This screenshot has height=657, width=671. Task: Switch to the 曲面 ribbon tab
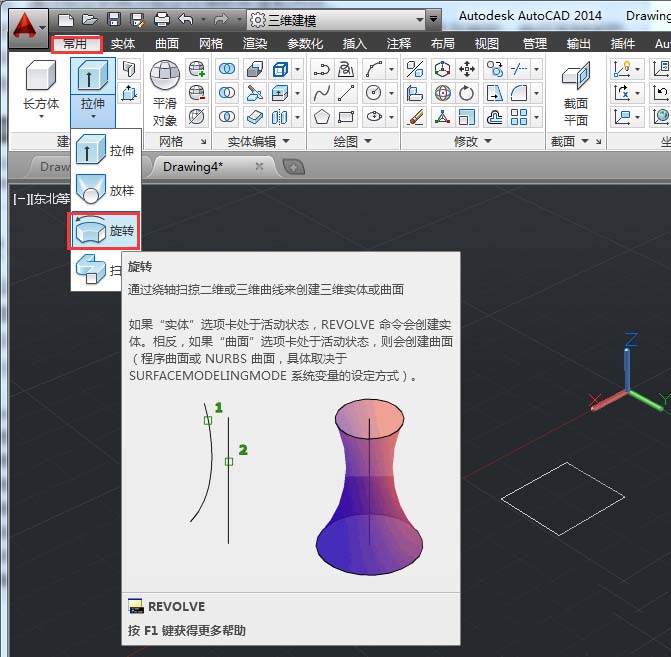click(167, 44)
